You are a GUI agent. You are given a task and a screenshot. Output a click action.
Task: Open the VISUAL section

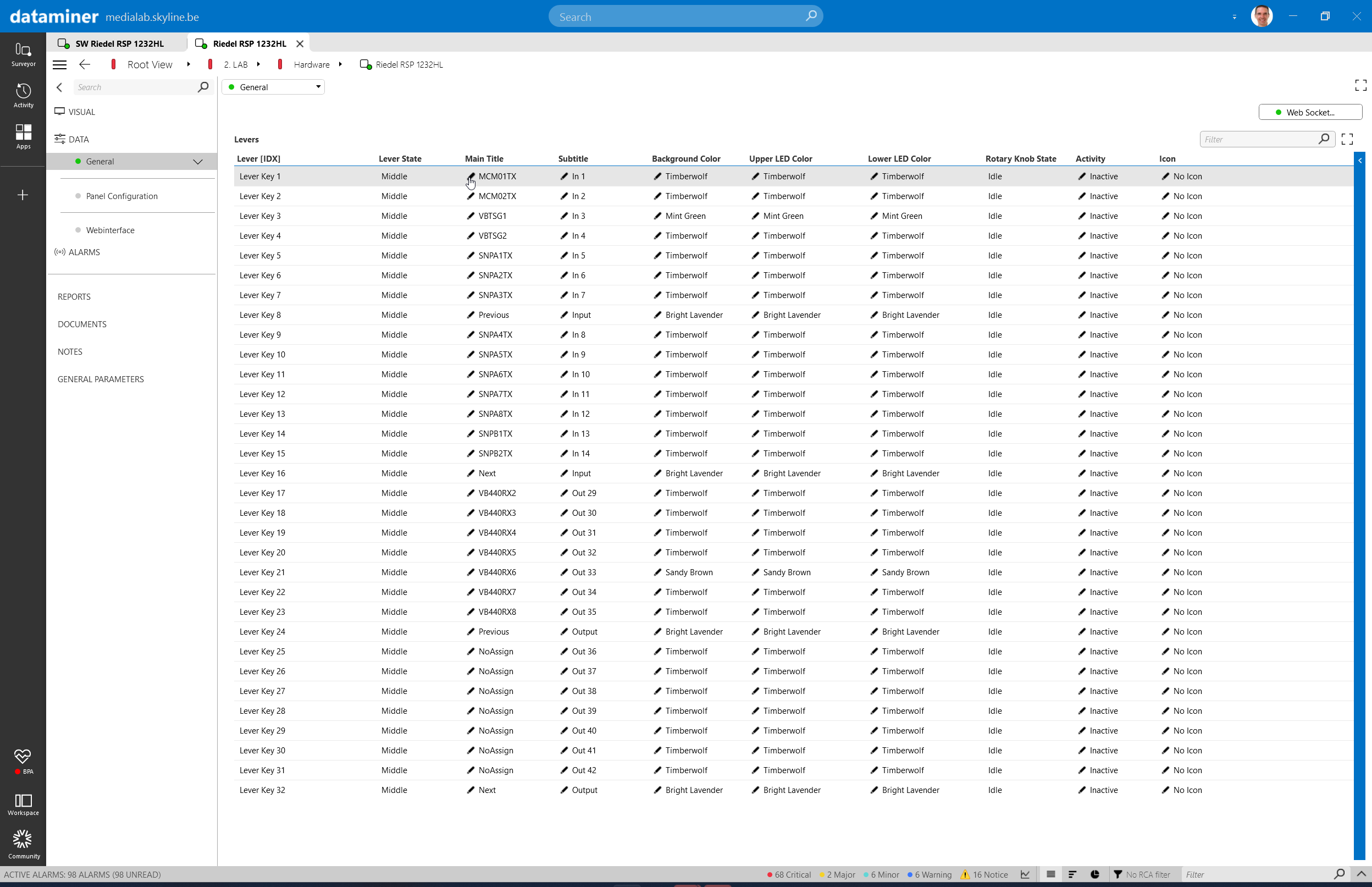(x=75, y=112)
